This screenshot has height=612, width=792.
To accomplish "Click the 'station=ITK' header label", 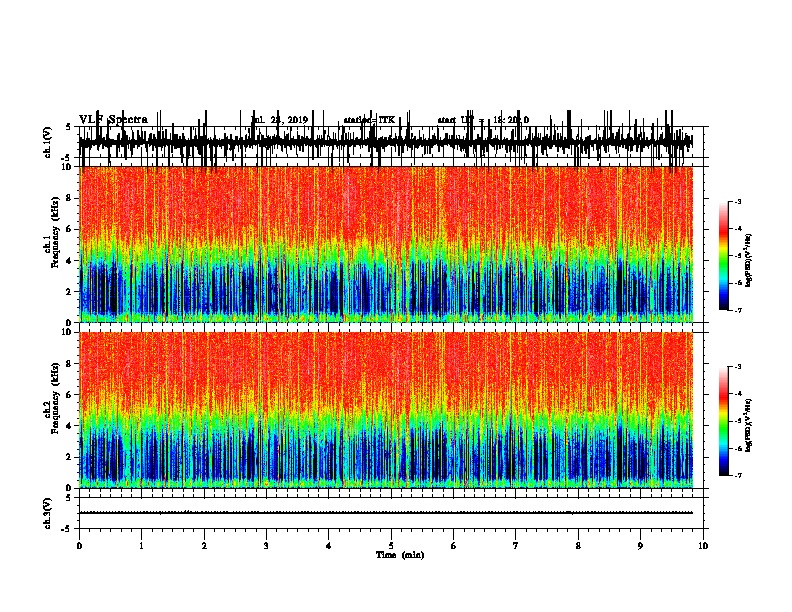I will pyautogui.click(x=369, y=120).
